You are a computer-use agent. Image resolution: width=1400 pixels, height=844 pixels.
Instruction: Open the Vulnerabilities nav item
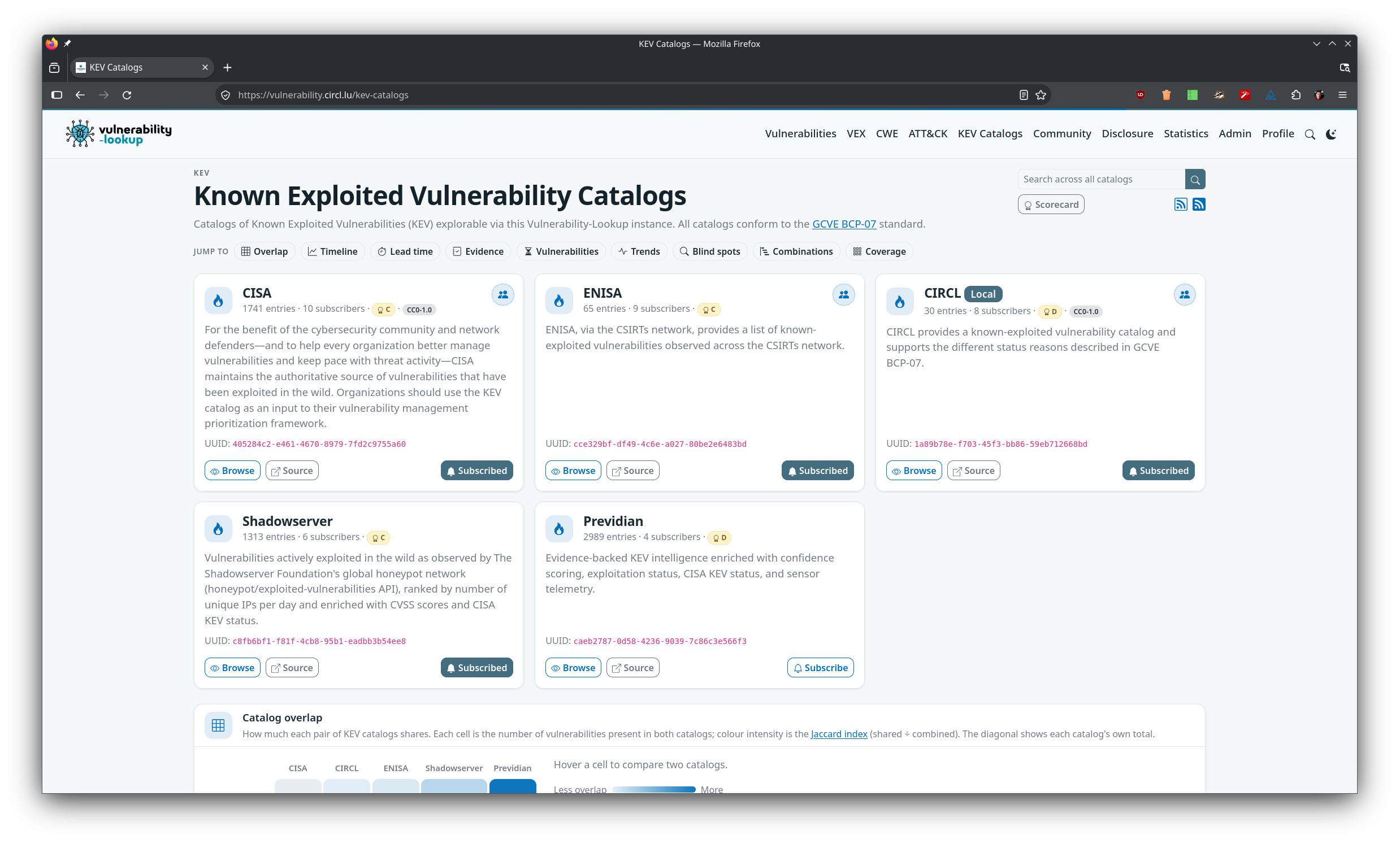[800, 133]
